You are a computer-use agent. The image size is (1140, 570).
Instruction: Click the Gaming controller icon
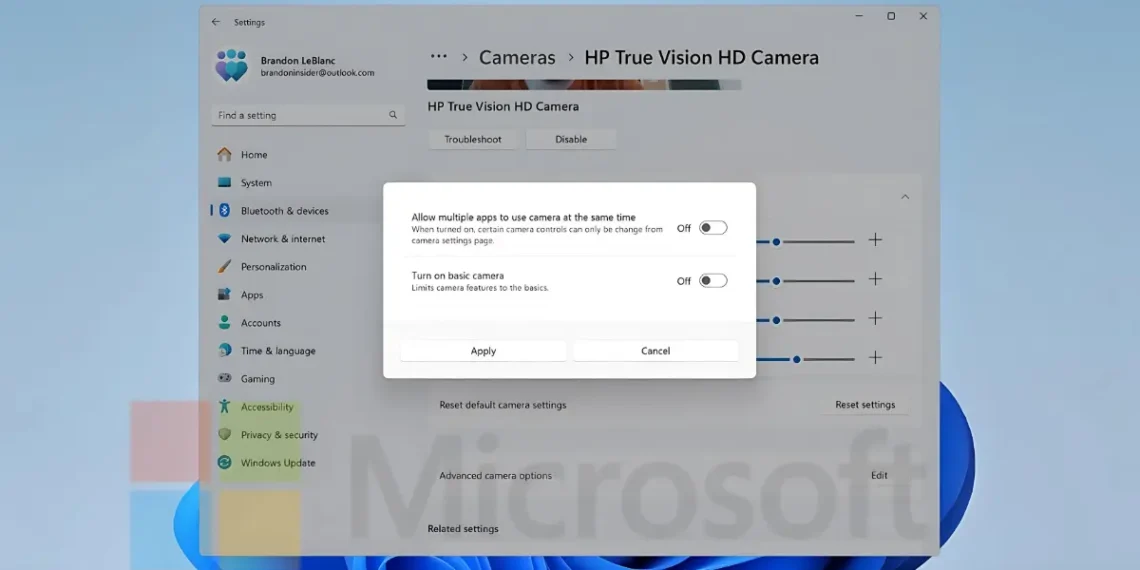coord(224,379)
